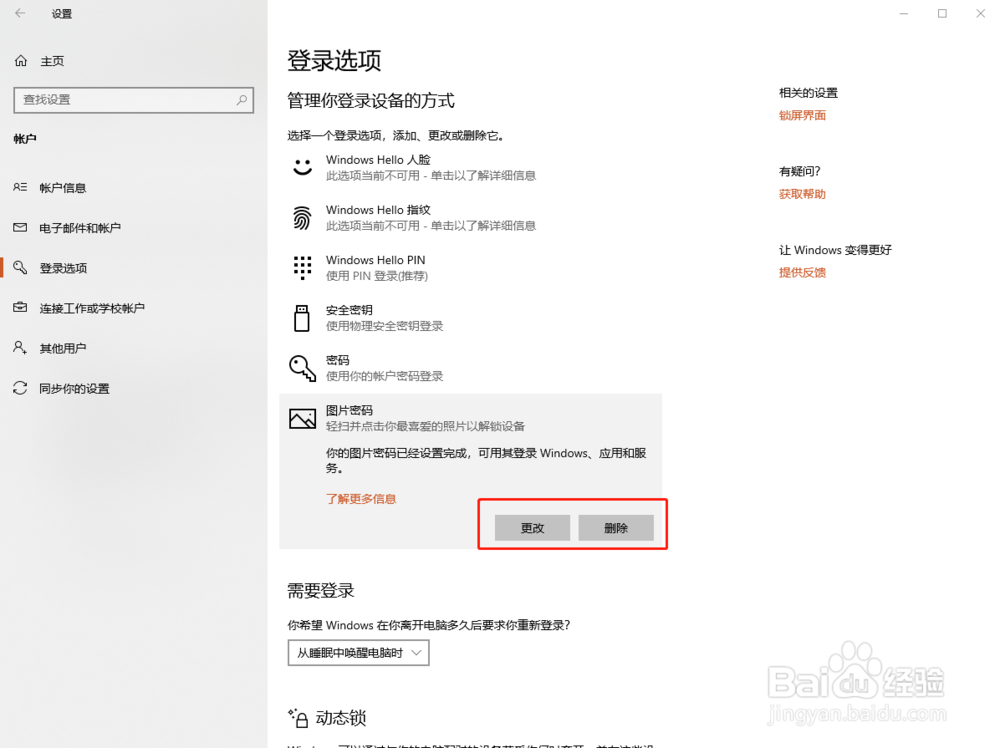Click the sync arrows icon for 同步你的设置

20,388
